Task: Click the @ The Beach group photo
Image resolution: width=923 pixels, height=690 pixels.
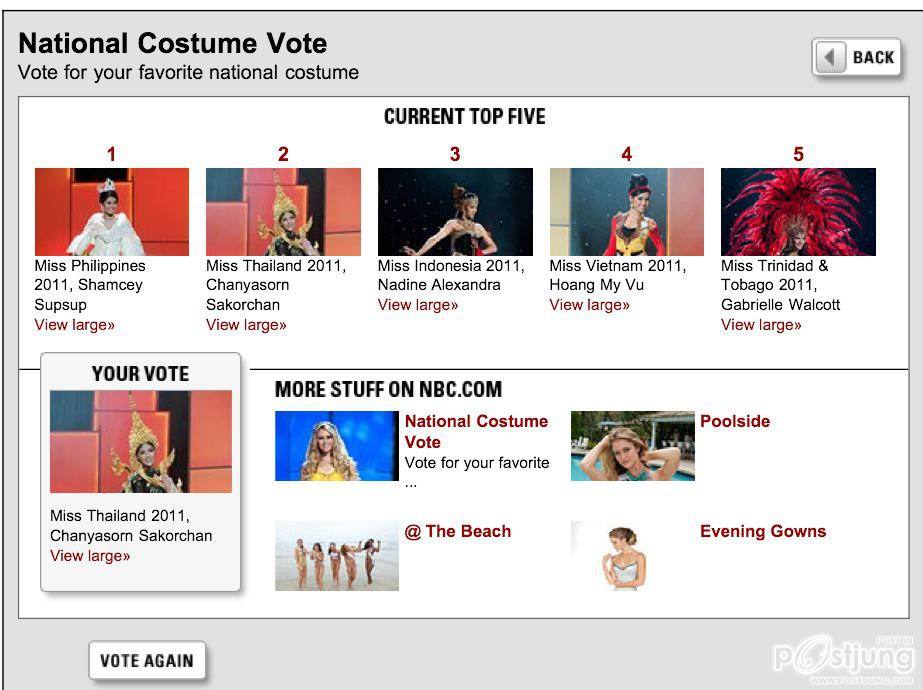Action: [x=337, y=556]
